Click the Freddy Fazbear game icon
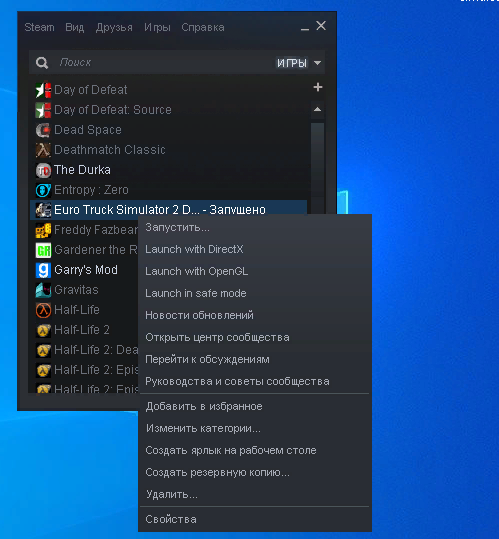Screen dimensions: 499x539 click(x=43, y=230)
